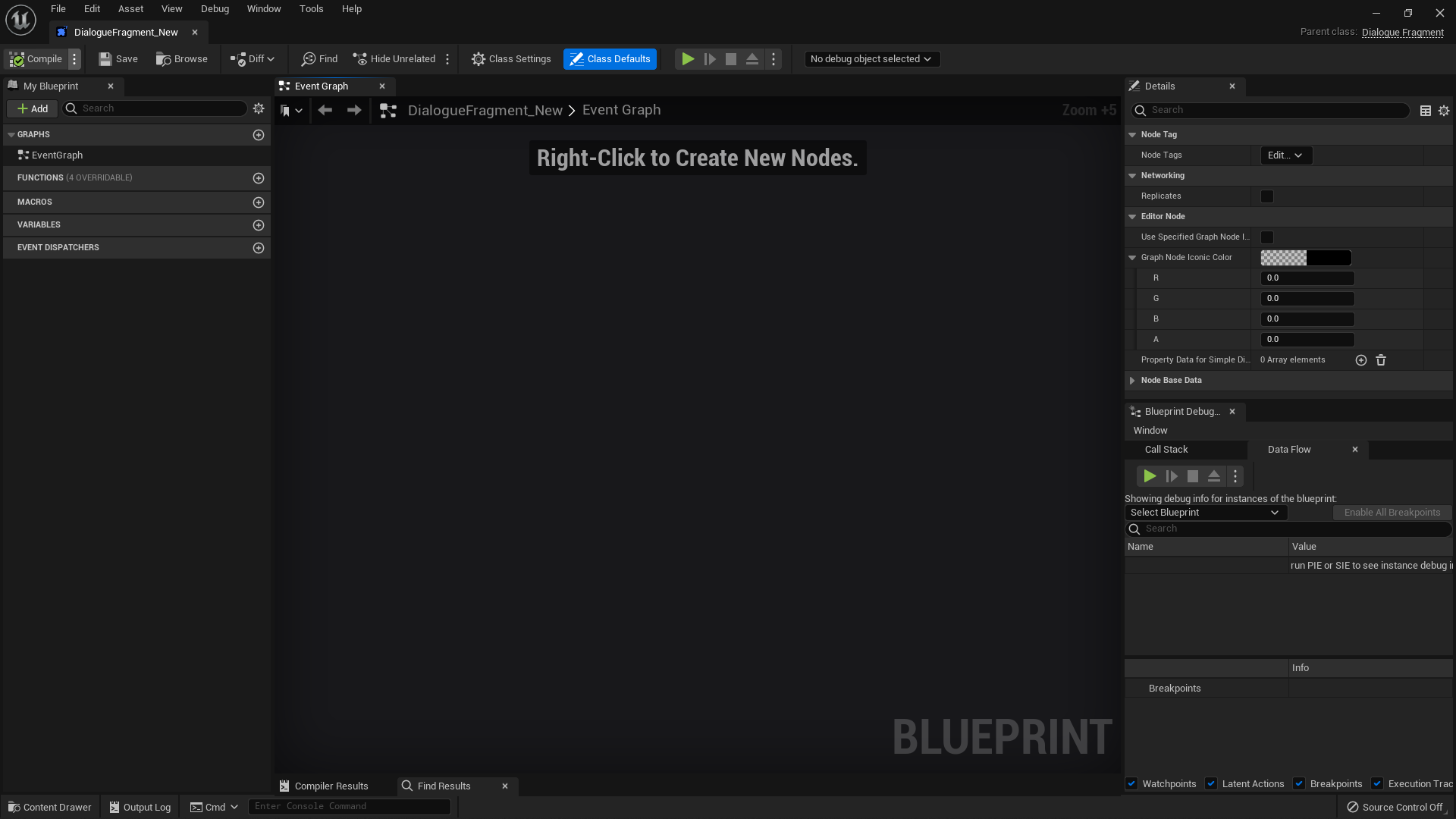Add array element to Property Data
Image resolution: width=1456 pixels, height=819 pixels.
pyautogui.click(x=1361, y=360)
